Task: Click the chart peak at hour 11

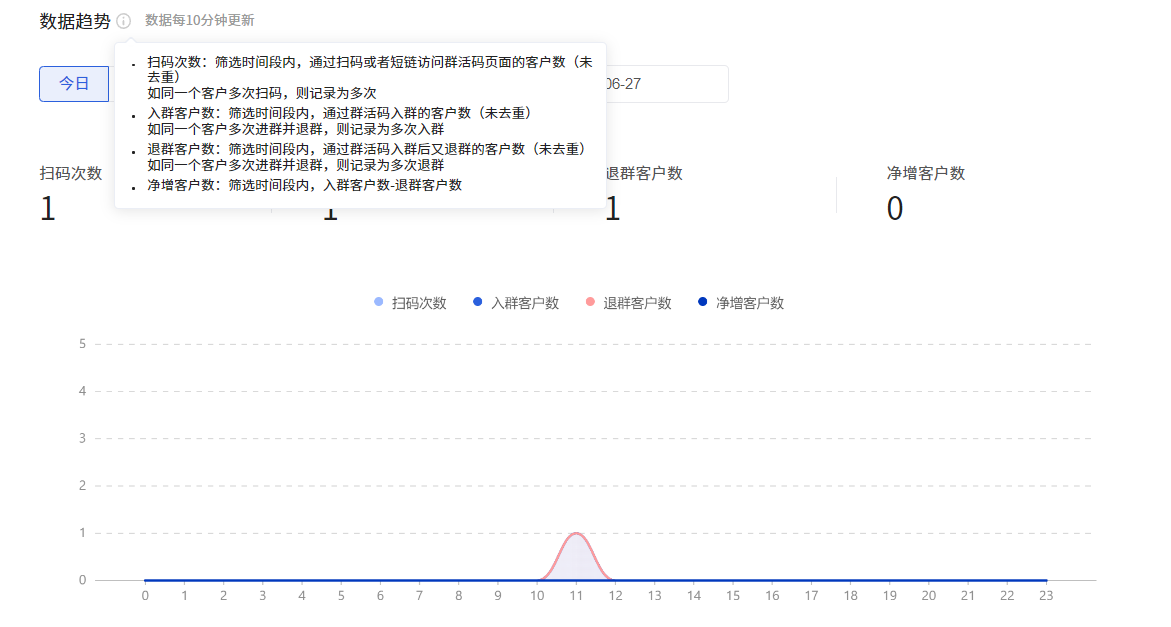Action: coord(576,533)
